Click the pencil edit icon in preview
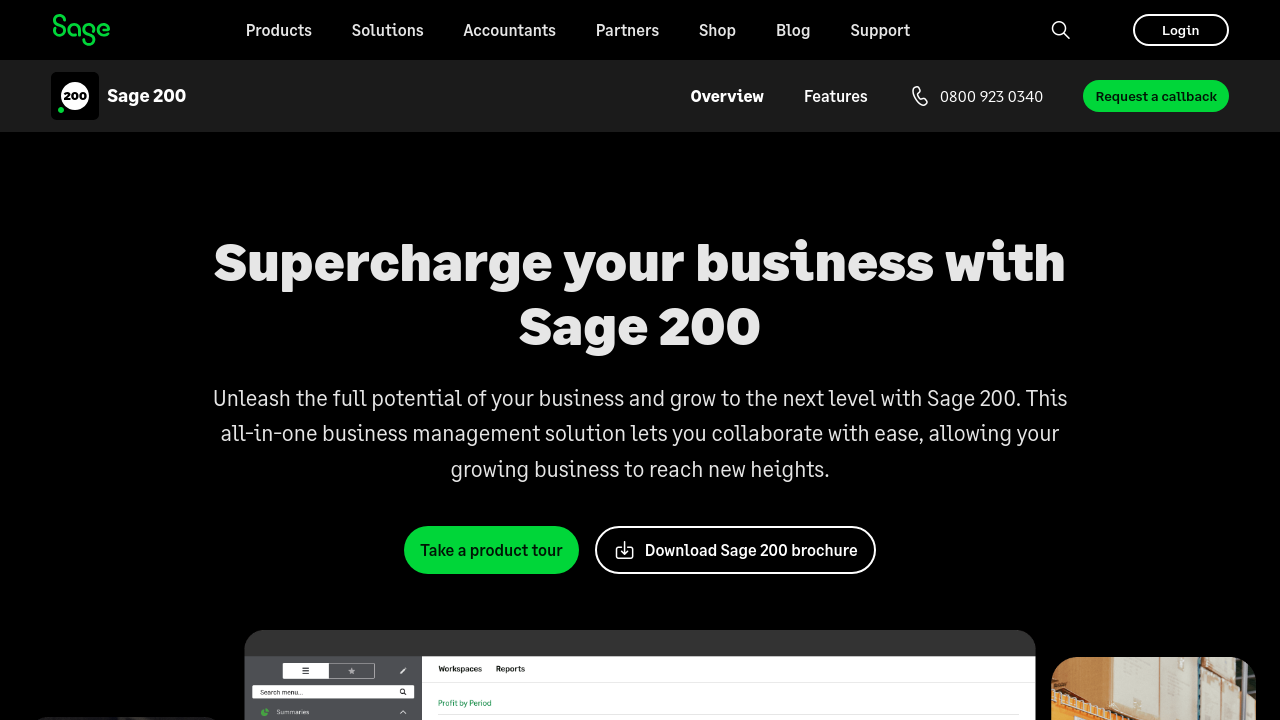Image resolution: width=1280 pixels, height=720 pixels. pyautogui.click(x=403, y=671)
